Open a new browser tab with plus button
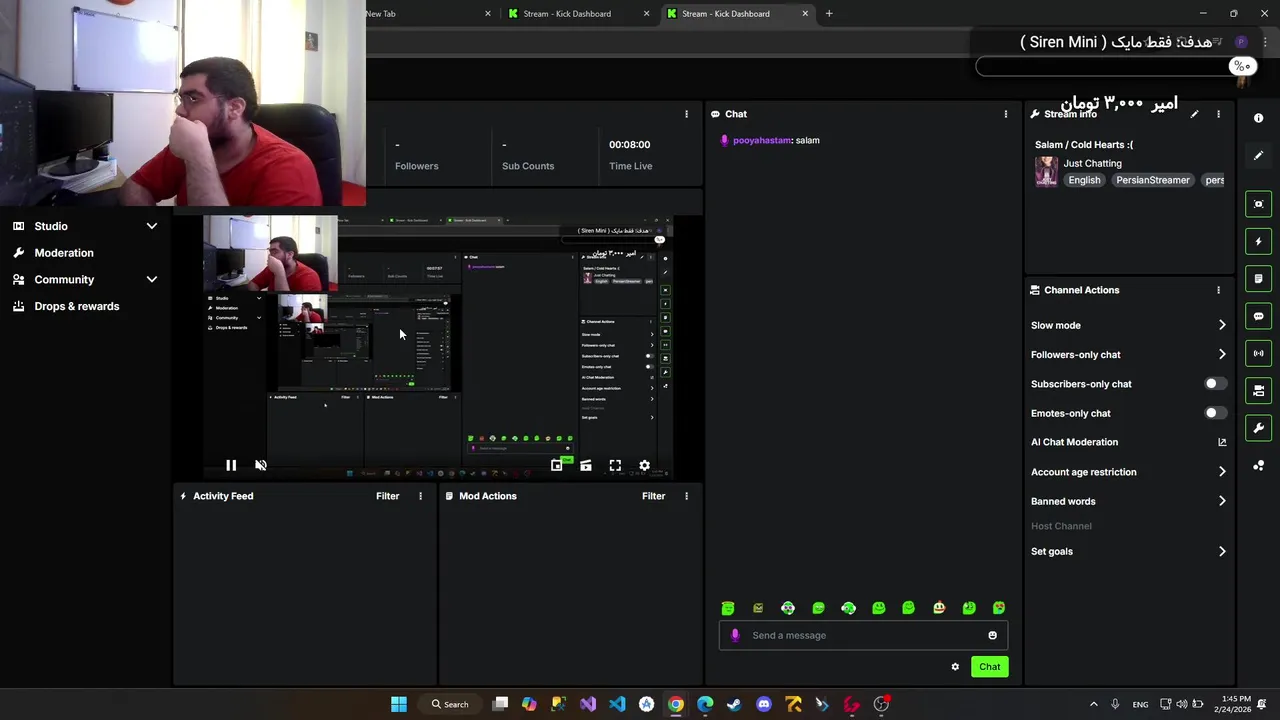This screenshot has width=1280, height=720. coord(829,14)
